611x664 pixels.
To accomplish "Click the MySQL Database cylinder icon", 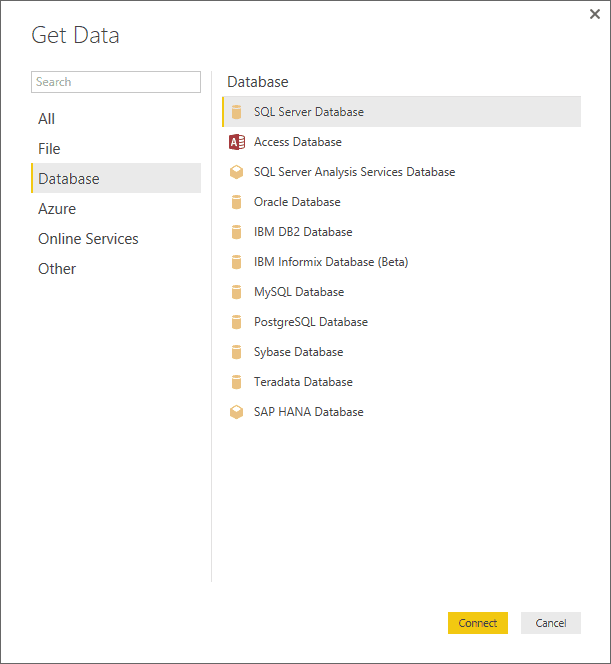I will pyautogui.click(x=237, y=292).
